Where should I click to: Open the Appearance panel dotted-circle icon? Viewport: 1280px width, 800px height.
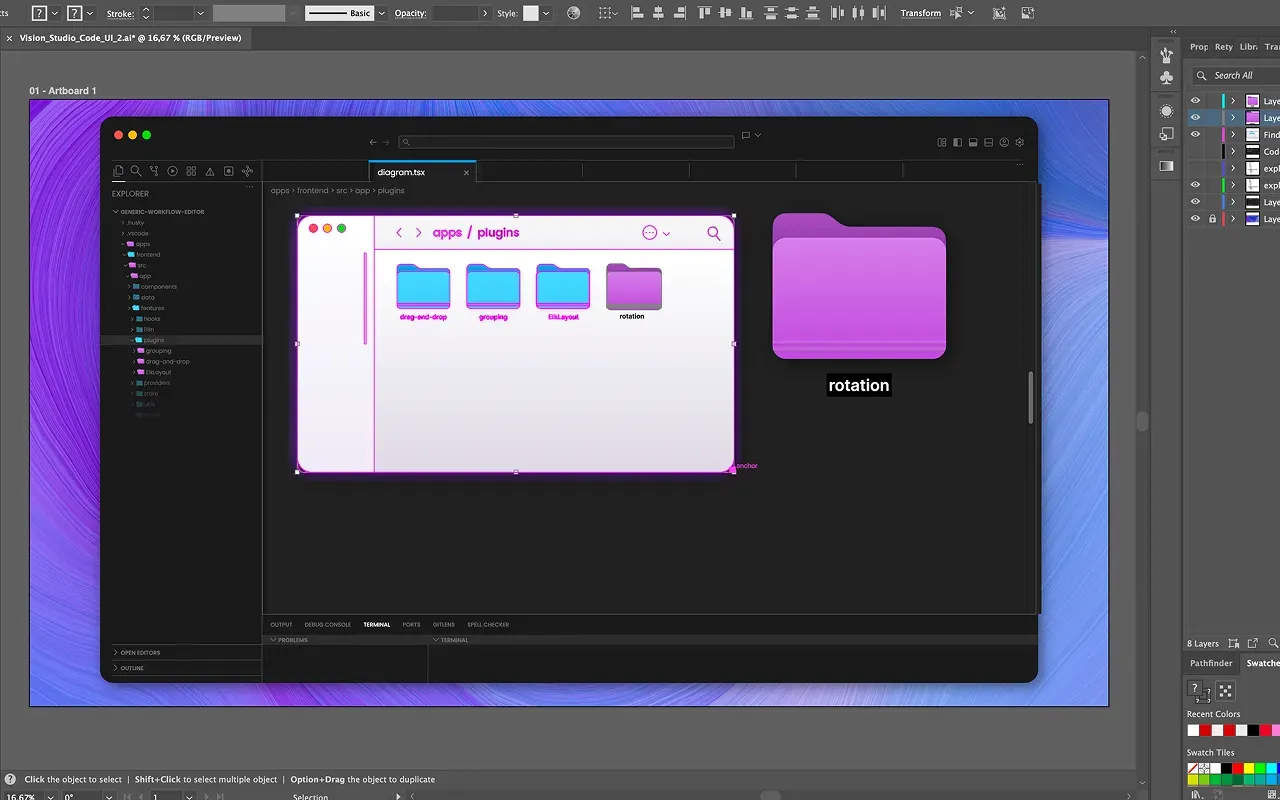tap(1166, 111)
